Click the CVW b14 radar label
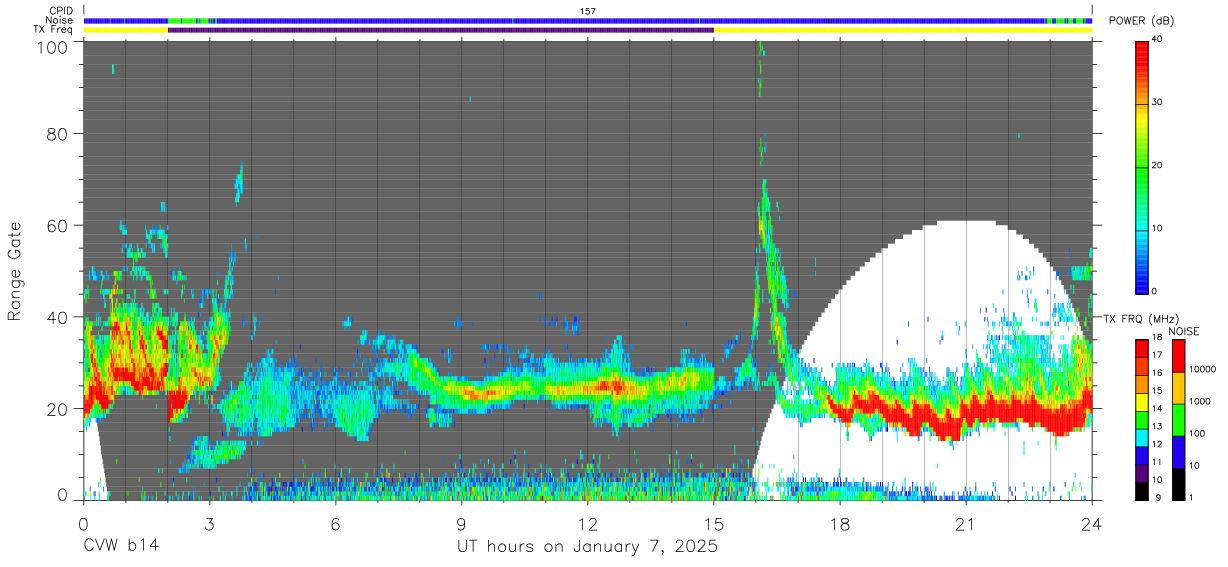 pyautogui.click(x=120, y=546)
